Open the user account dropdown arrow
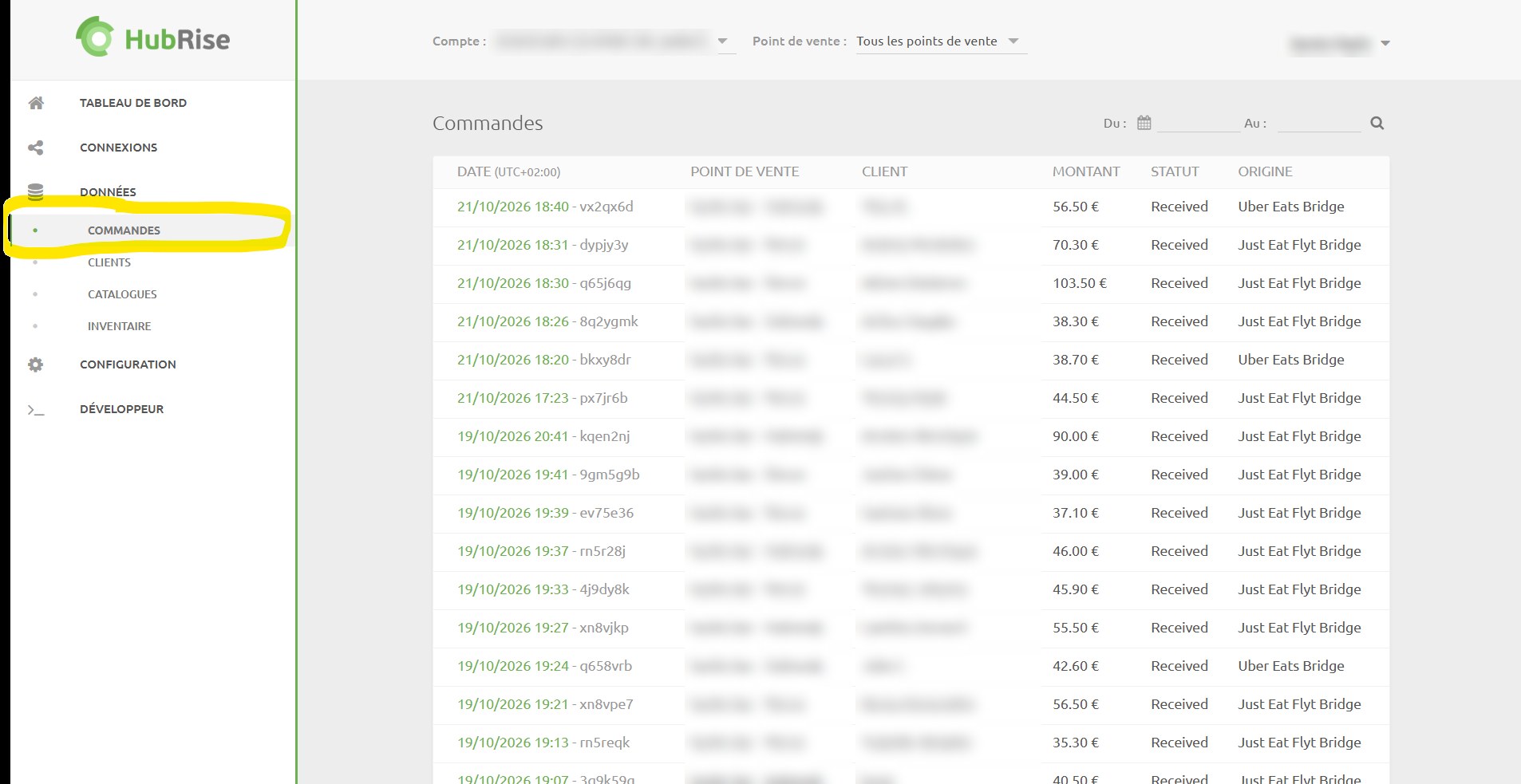Viewport: 1521px width, 784px height. (1385, 43)
